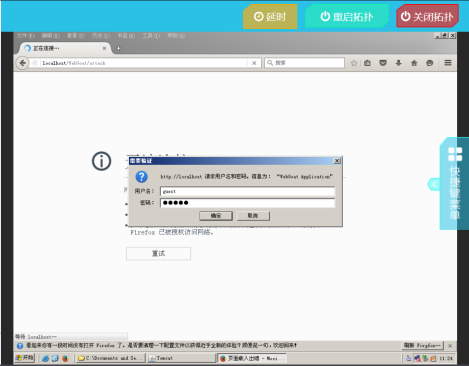Click the network tray icon with red X
This screenshot has width=469, height=366.
tap(417, 358)
